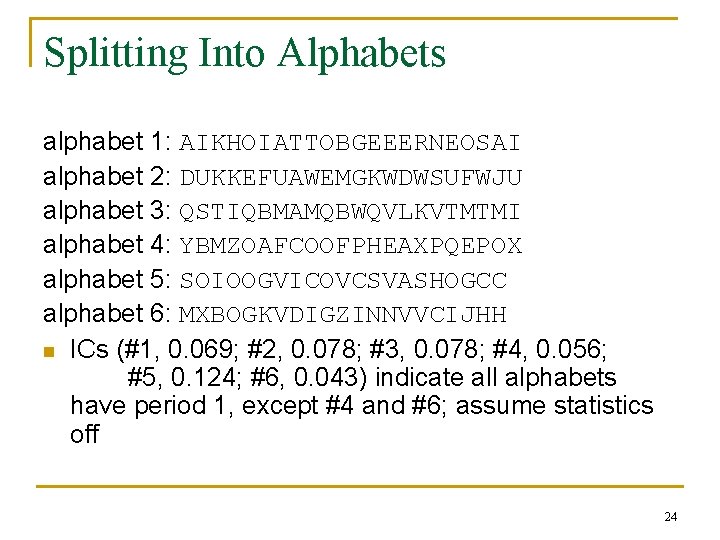Click the gold horizontal footer line

(360, 486)
